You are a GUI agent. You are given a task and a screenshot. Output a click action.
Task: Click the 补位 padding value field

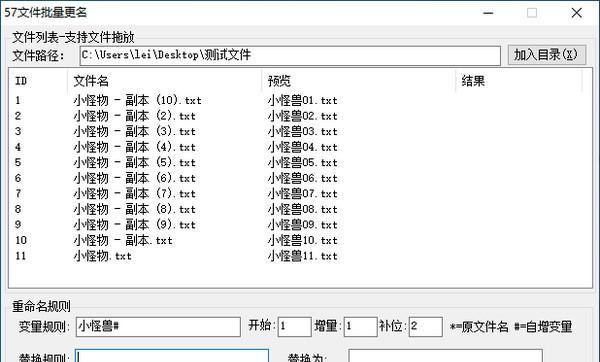pyautogui.click(x=426, y=327)
